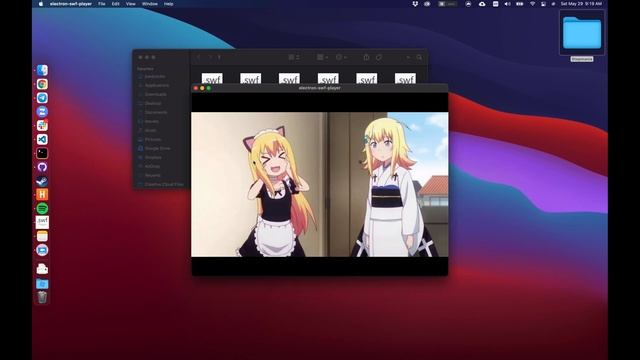The image size is (640, 360).
Task: Change the Finder view mode switcher
Action: click(x=294, y=57)
